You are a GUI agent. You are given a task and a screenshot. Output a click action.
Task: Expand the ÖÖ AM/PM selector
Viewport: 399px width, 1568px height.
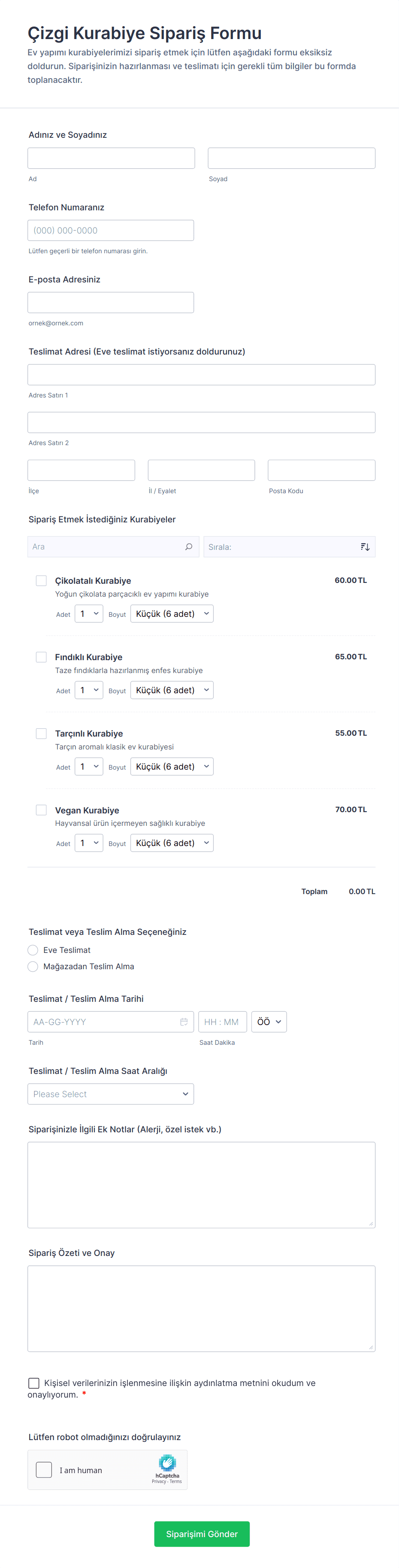point(269,1022)
